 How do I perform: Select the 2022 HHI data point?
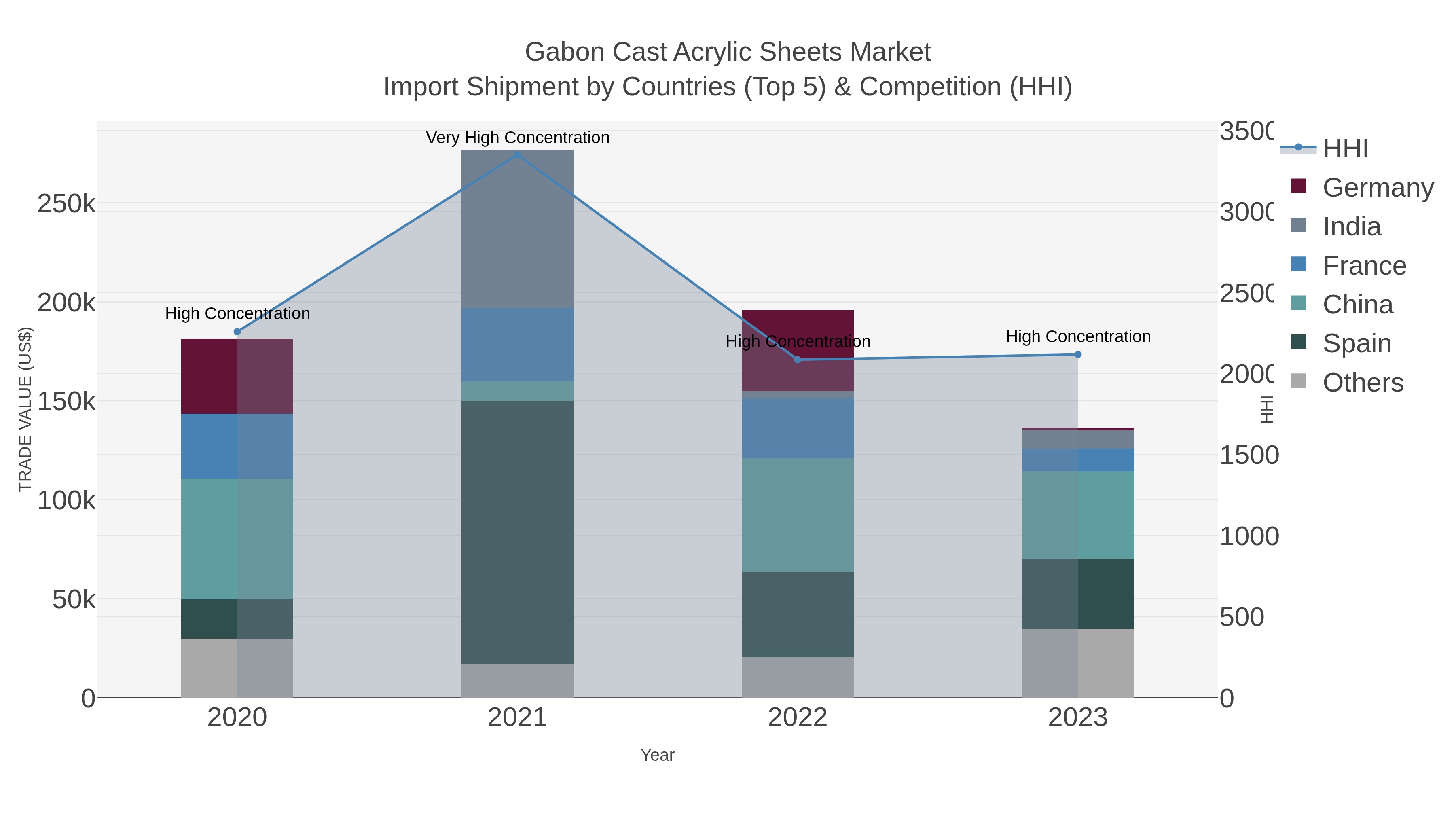798,360
